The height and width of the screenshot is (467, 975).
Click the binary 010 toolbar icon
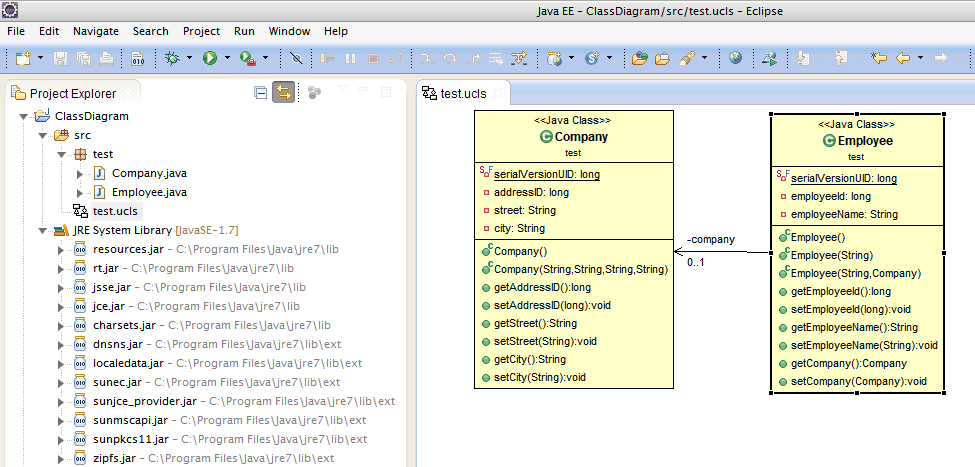pos(138,58)
